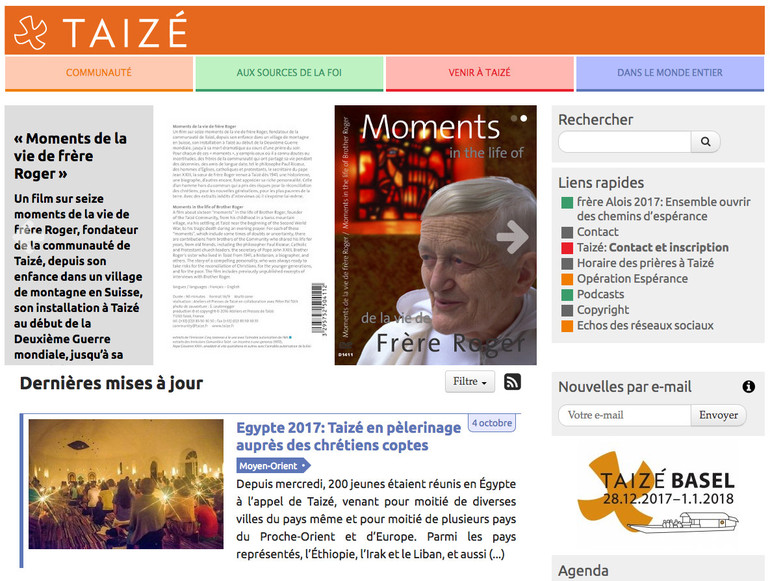Image resolution: width=770 pixels, height=581 pixels.
Task: Open the RSS feed icon
Action: (512, 382)
